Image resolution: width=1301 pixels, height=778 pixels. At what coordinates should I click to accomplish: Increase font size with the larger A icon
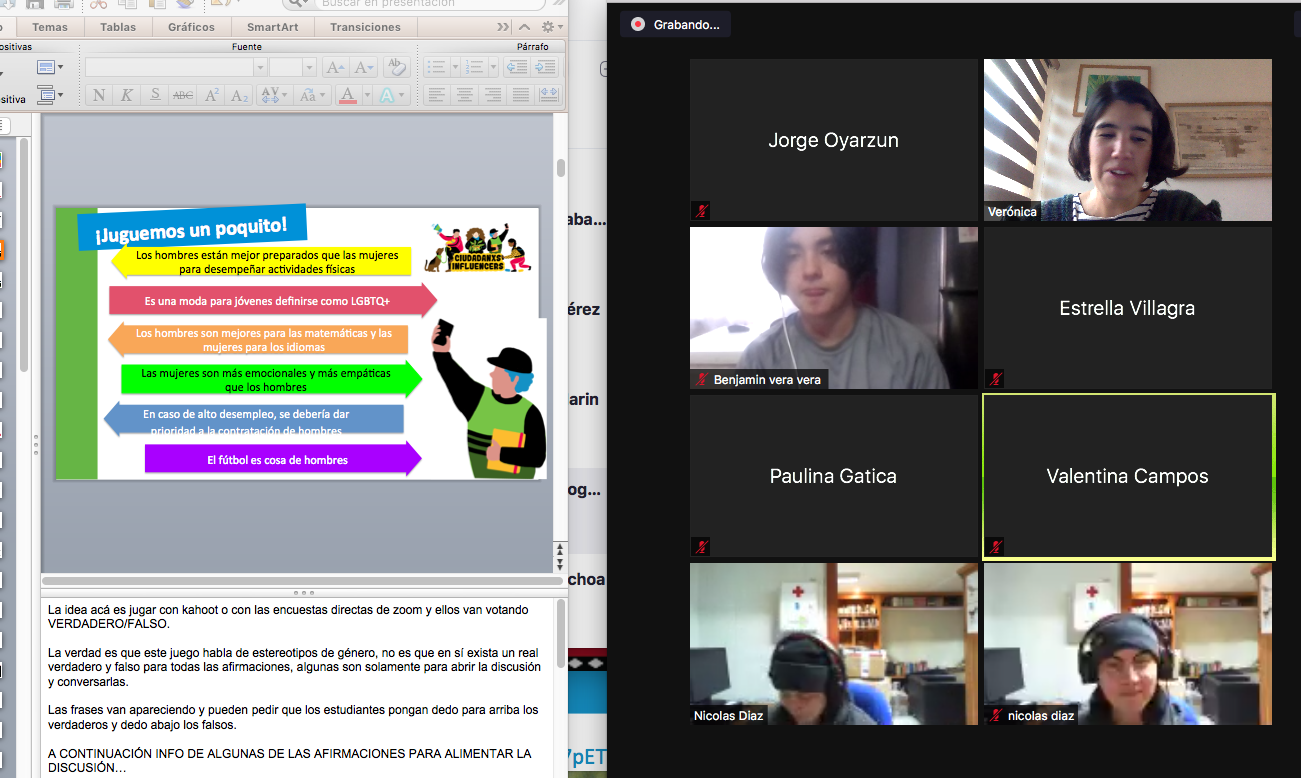click(335, 68)
